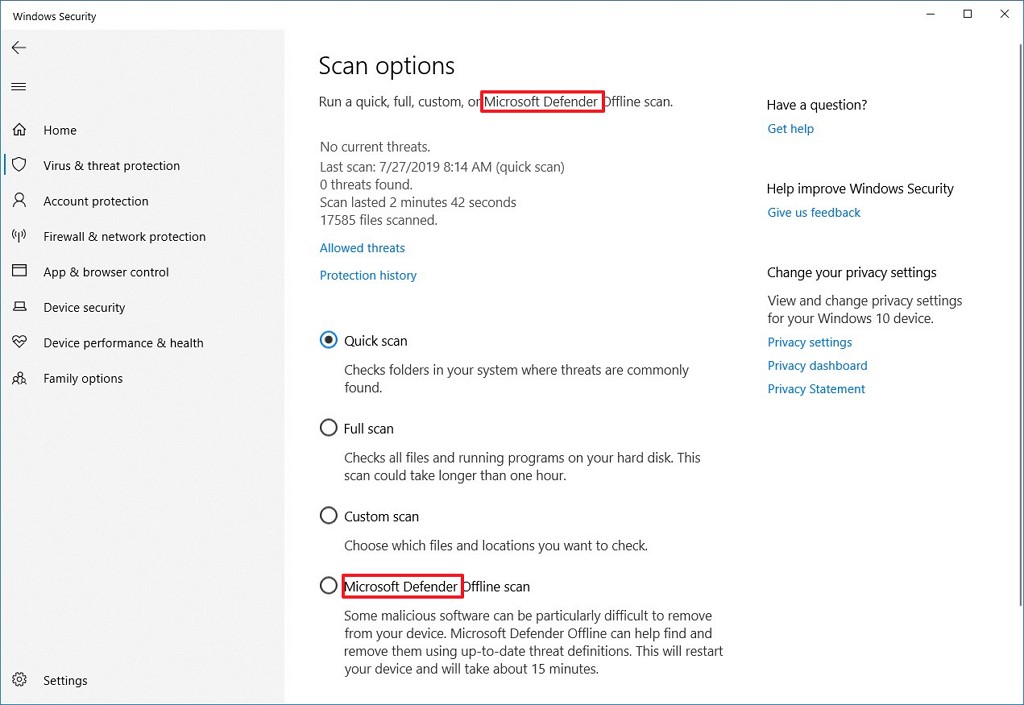Close the Windows Security window
Viewport: 1024px width, 705px height.
tap(1004, 14)
